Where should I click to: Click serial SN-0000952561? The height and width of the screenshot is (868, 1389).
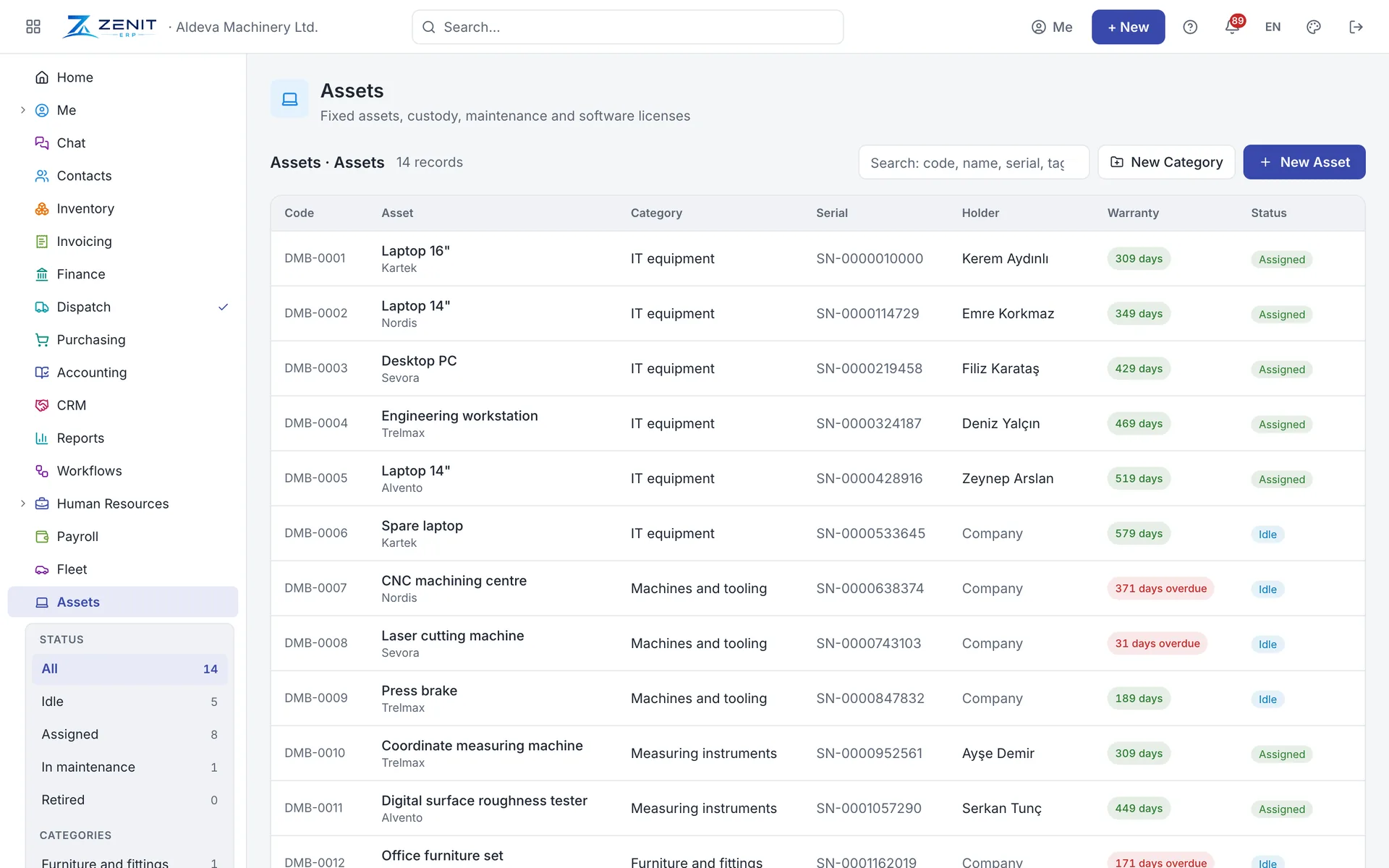coord(869,753)
